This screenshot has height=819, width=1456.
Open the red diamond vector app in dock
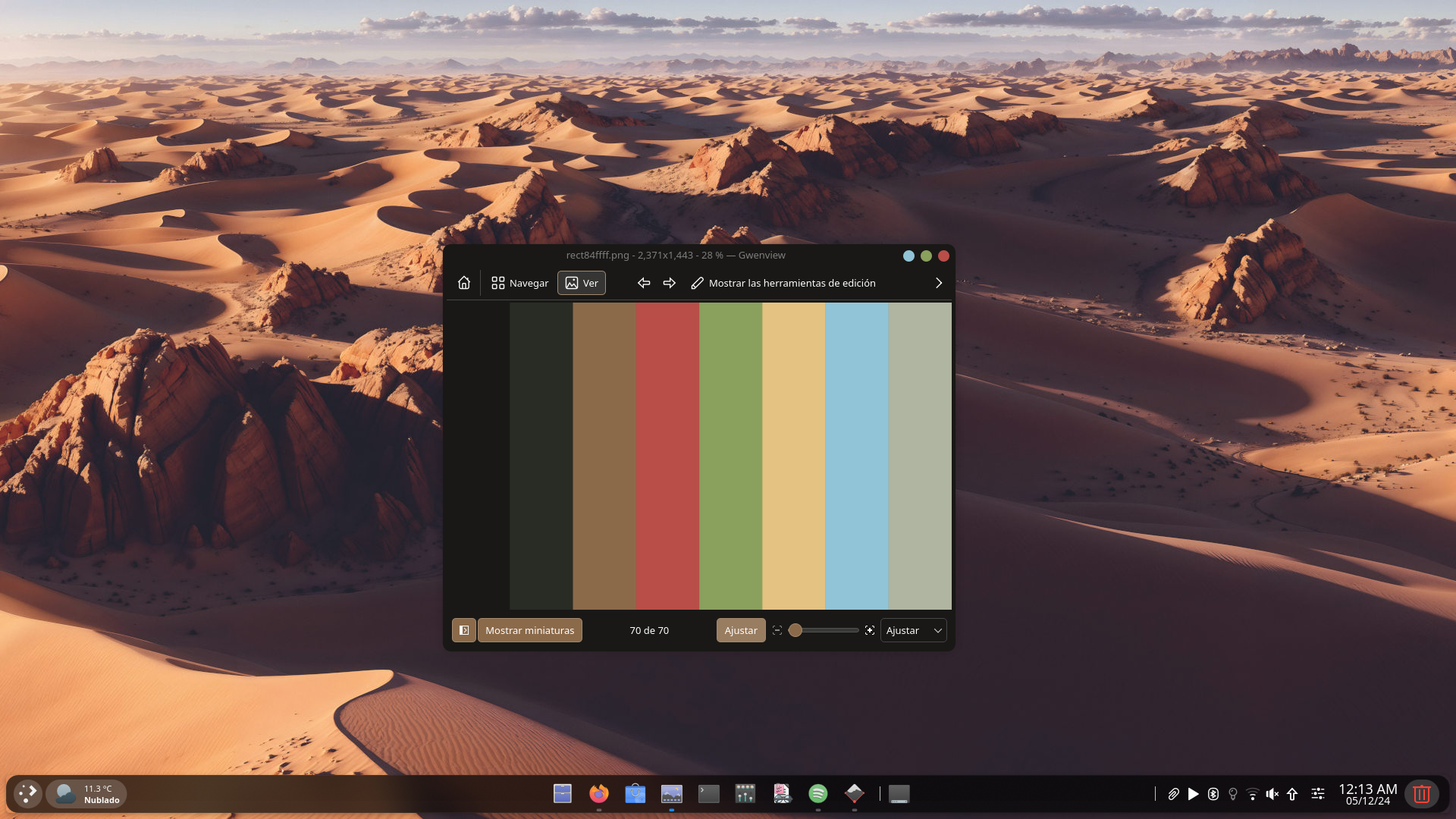[855, 794]
